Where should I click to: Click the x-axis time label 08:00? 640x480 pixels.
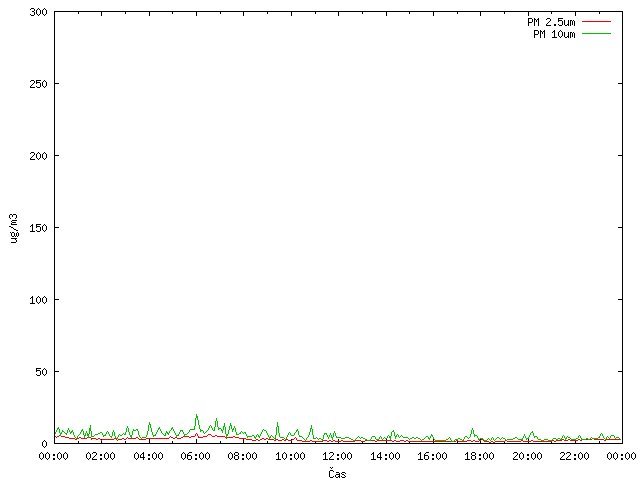[243, 456]
